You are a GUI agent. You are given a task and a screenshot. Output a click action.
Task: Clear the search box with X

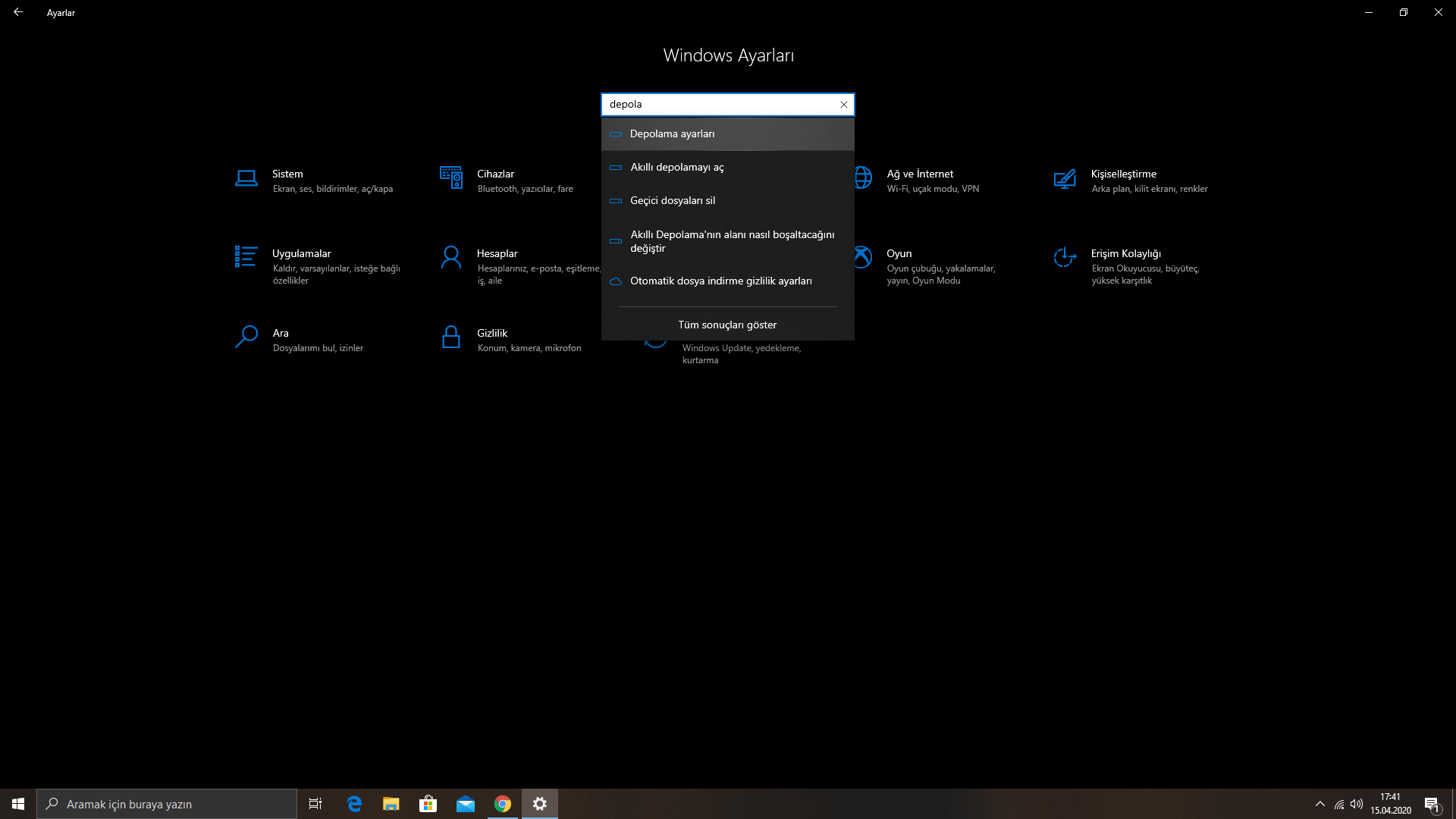(x=843, y=105)
